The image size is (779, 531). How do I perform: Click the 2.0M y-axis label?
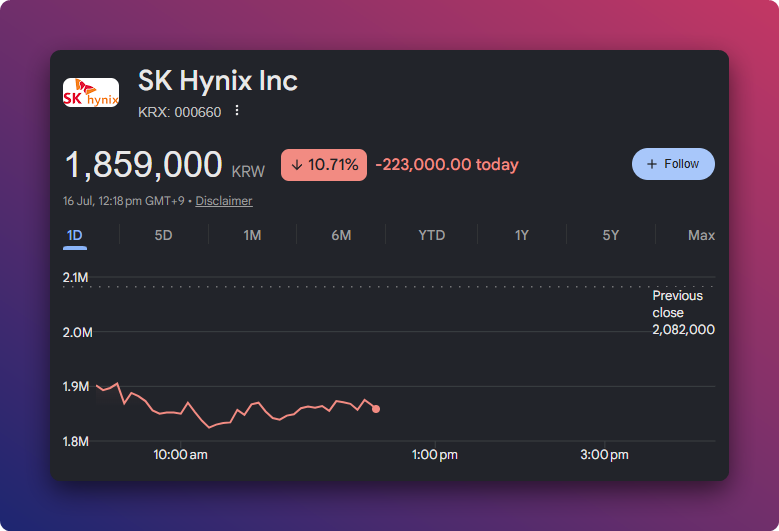click(x=78, y=332)
